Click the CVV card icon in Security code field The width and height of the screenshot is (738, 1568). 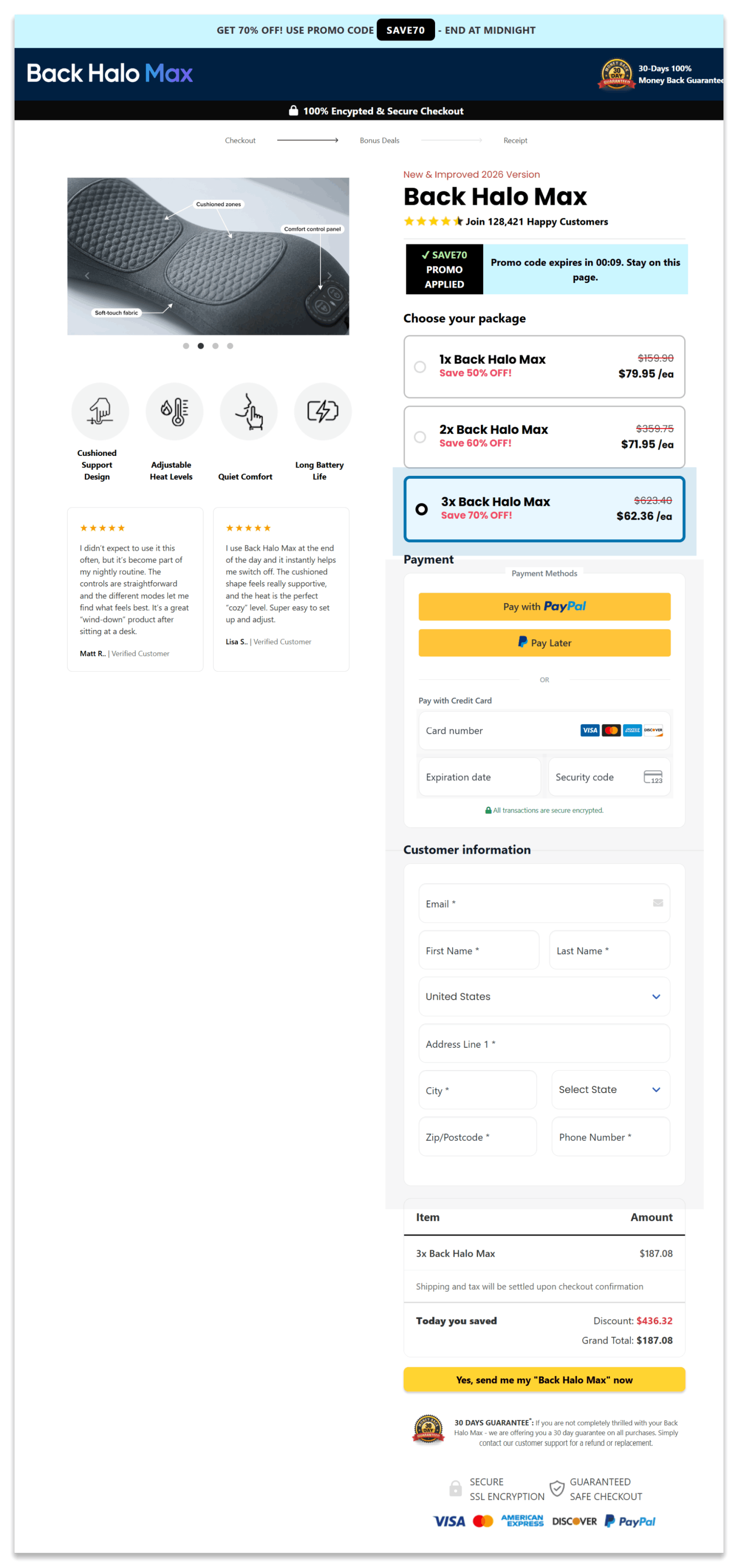(x=653, y=777)
